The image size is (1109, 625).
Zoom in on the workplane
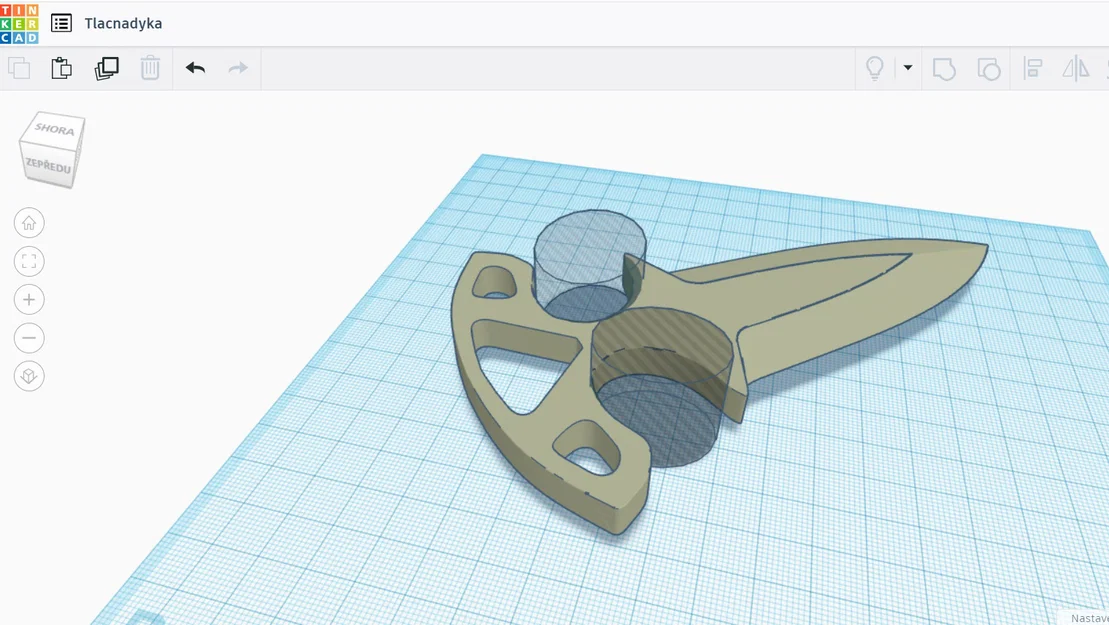click(29, 299)
